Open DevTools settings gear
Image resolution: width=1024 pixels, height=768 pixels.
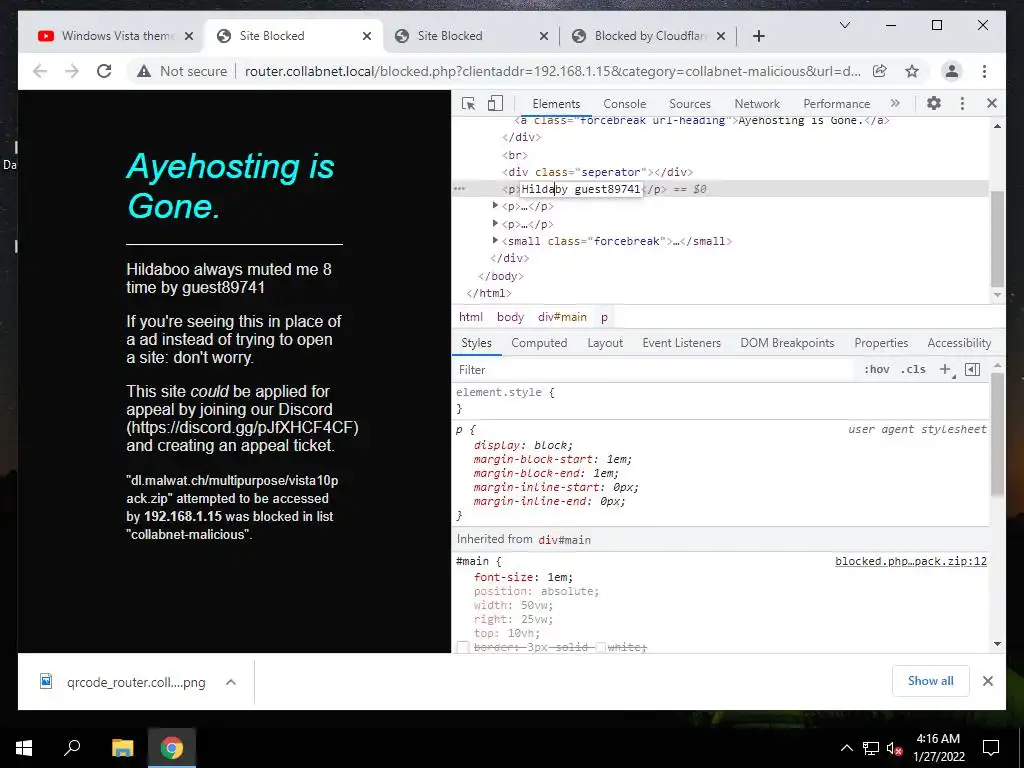pyautogui.click(x=934, y=103)
